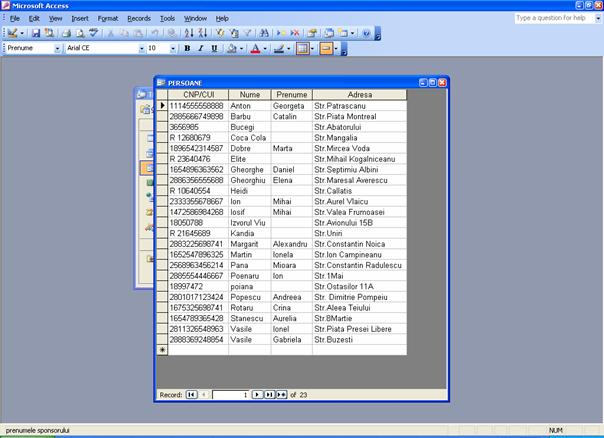The image size is (604, 438).
Task: Toggle Bold formatting
Action: click(x=187, y=48)
